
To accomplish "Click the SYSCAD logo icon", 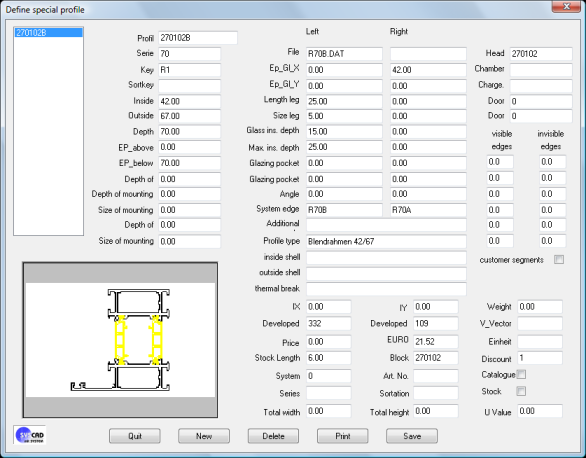I will [30, 435].
